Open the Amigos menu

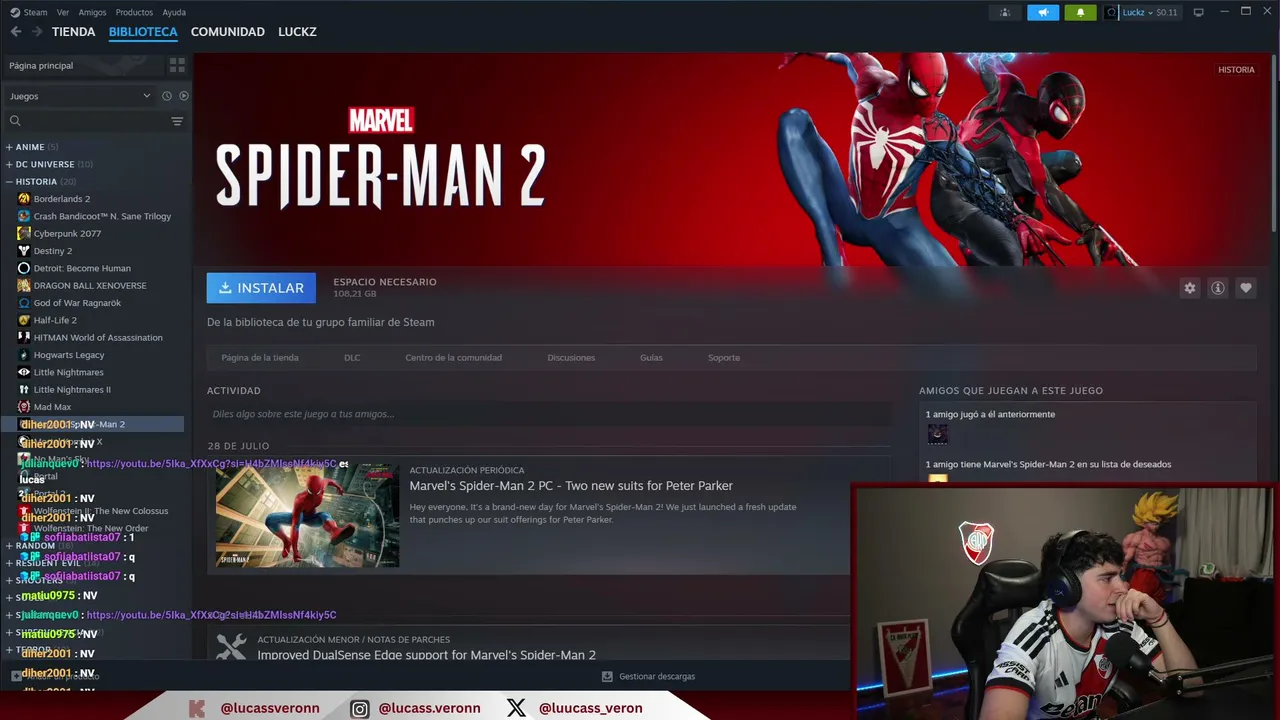tap(92, 12)
